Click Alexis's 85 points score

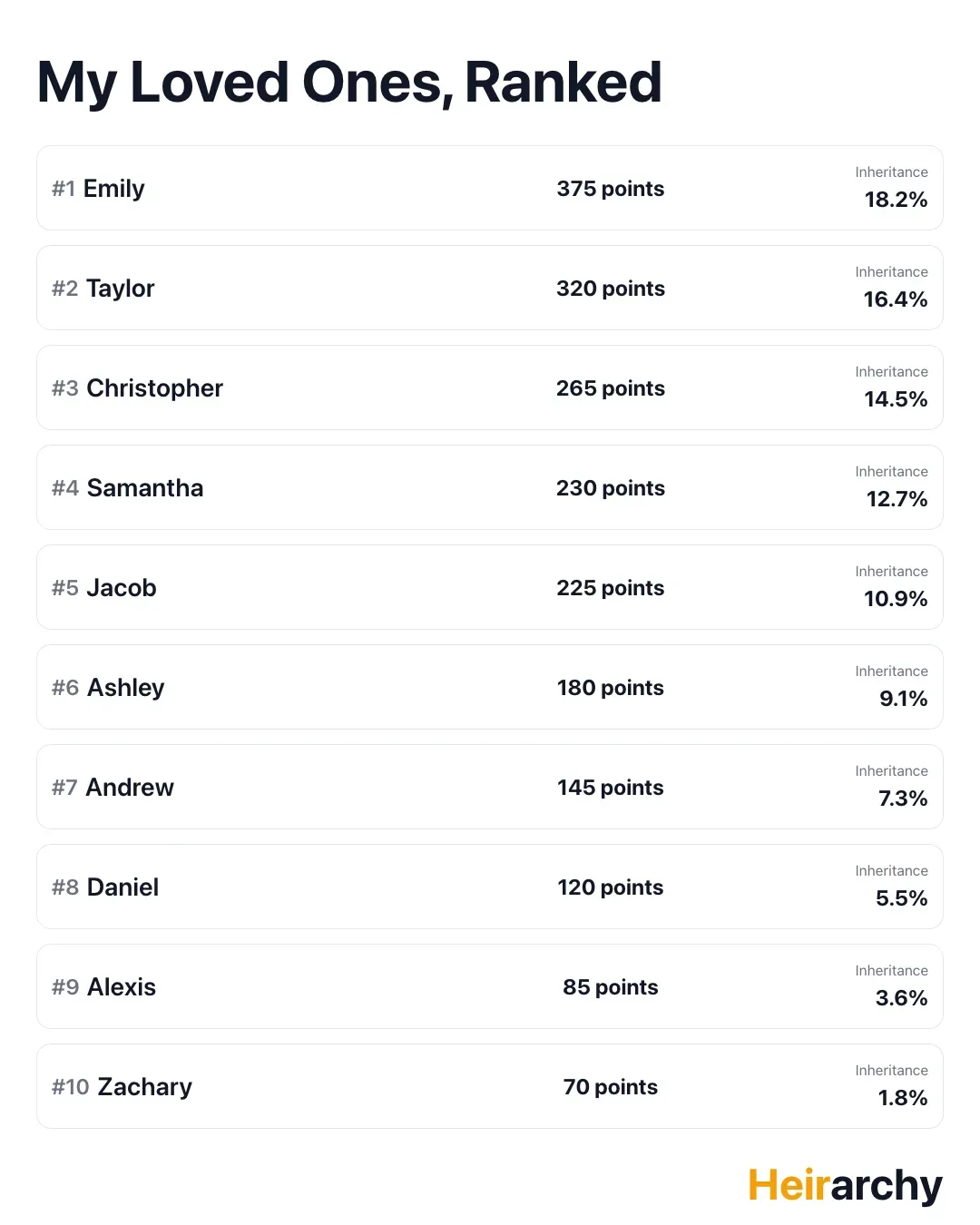[x=610, y=987]
